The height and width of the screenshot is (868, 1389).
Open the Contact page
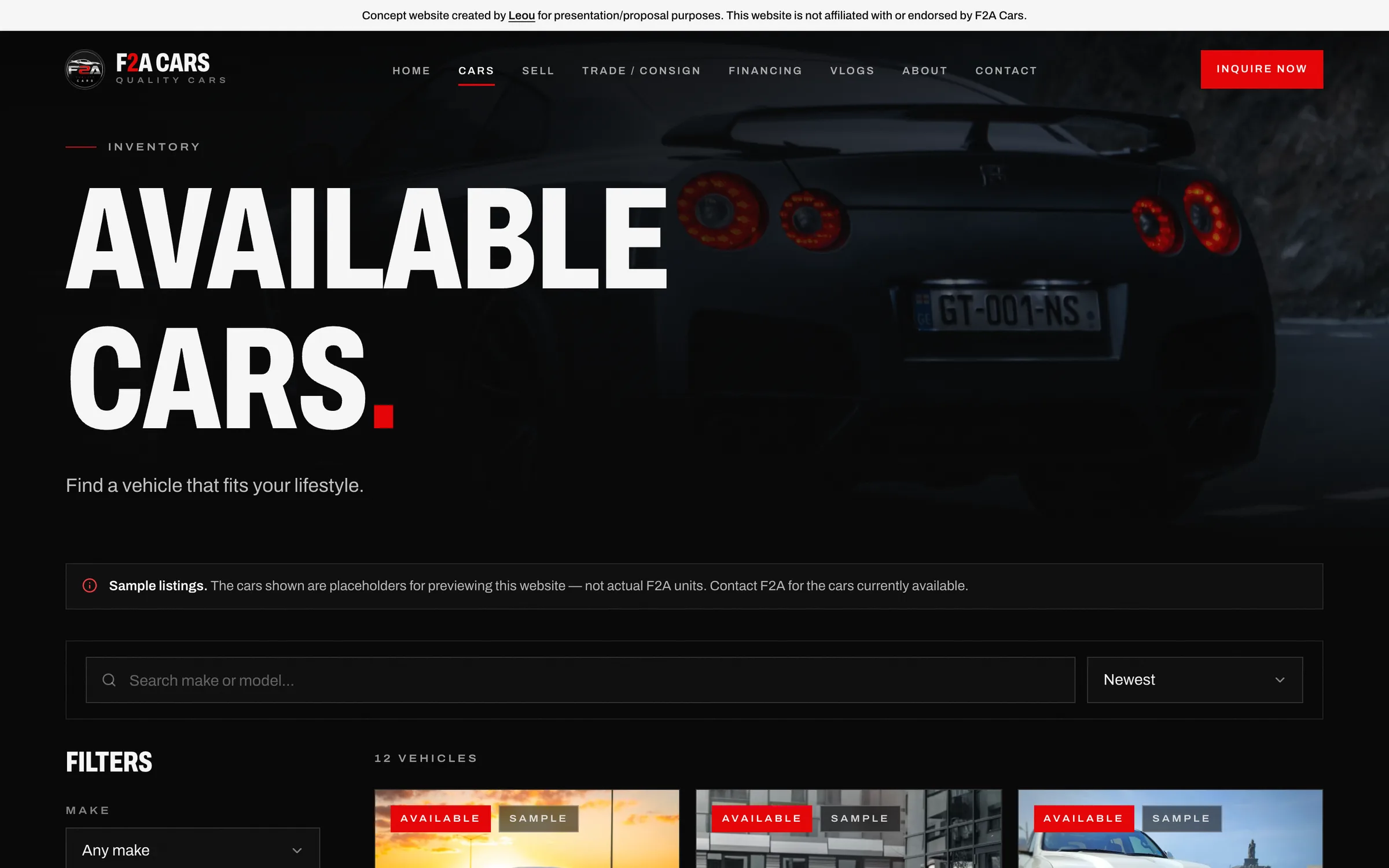click(1006, 71)
